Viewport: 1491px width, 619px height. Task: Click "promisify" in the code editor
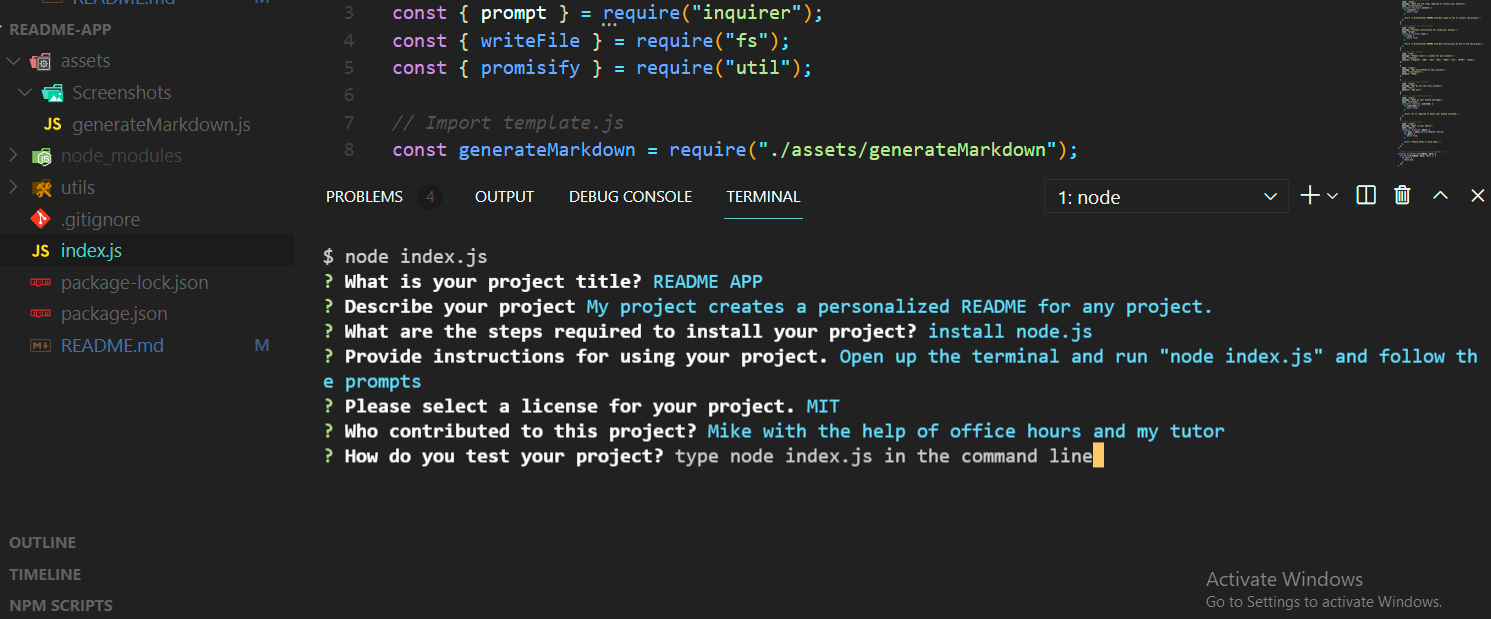tap(530, 68)
